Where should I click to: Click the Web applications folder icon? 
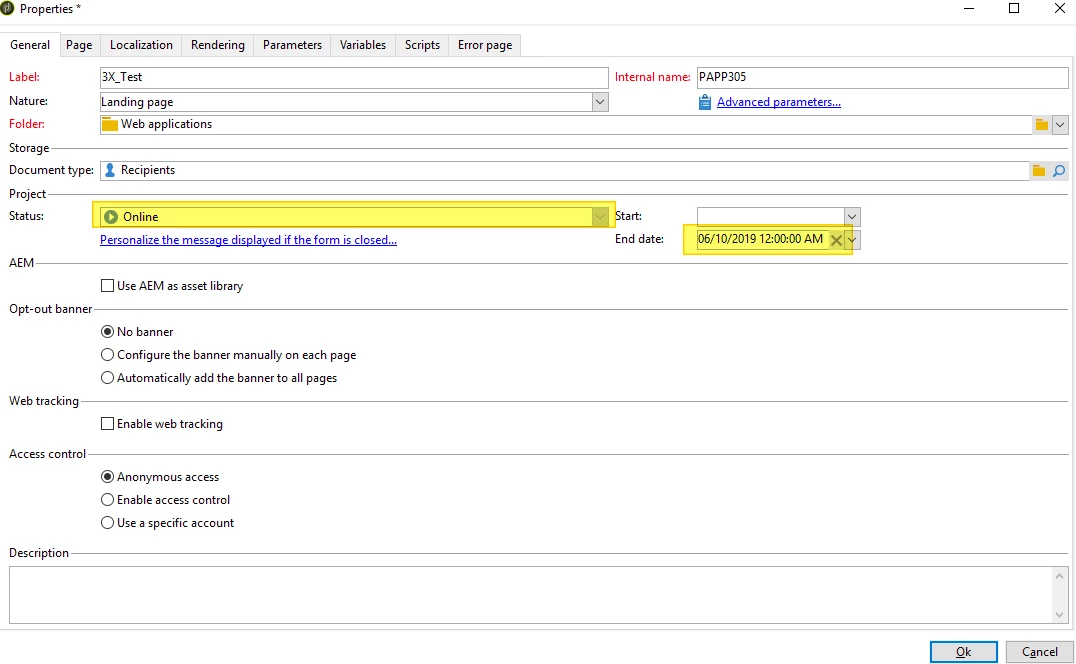110,124
